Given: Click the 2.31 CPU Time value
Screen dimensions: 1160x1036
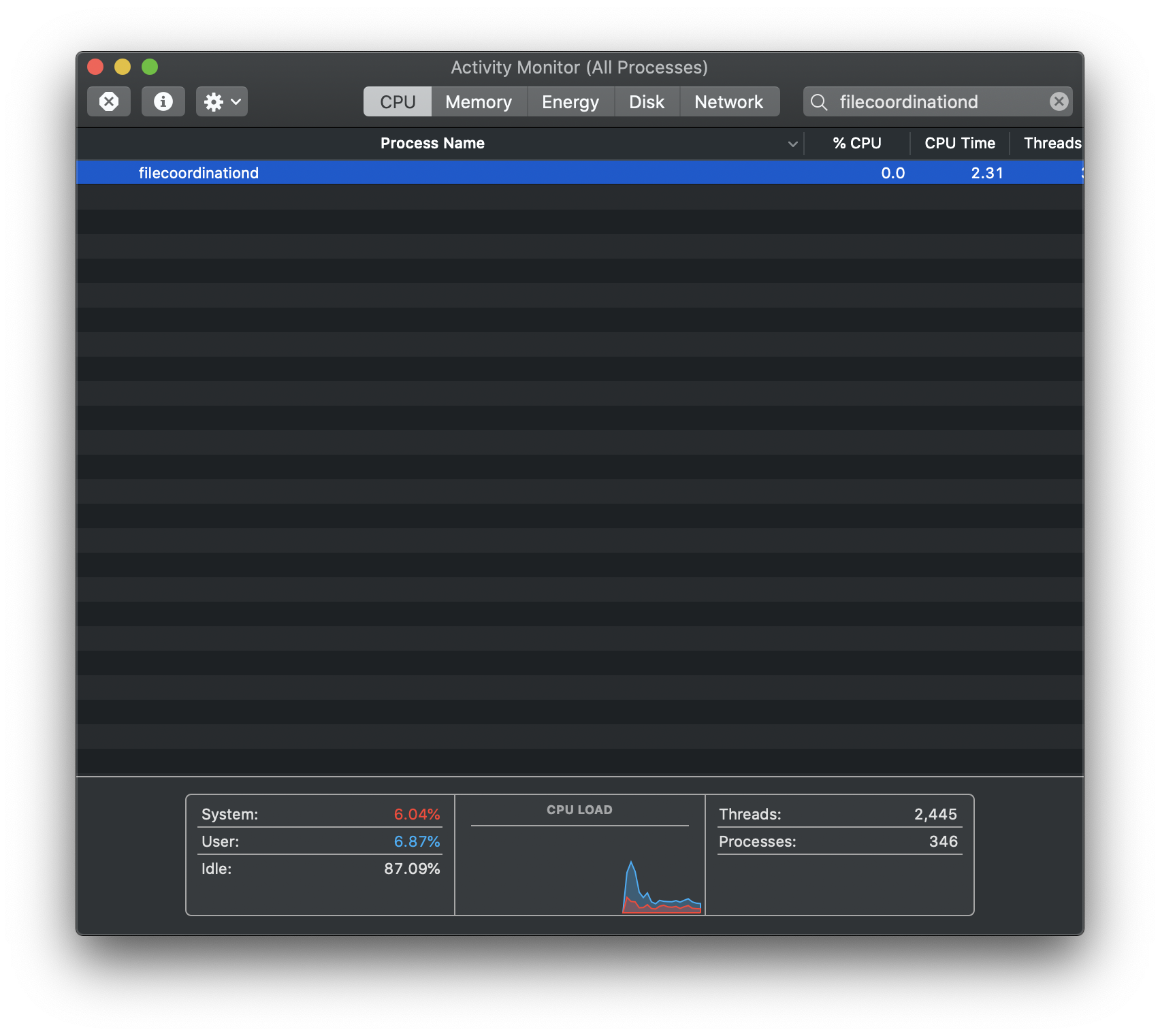Looking at the screenshot, I should 987,173.
